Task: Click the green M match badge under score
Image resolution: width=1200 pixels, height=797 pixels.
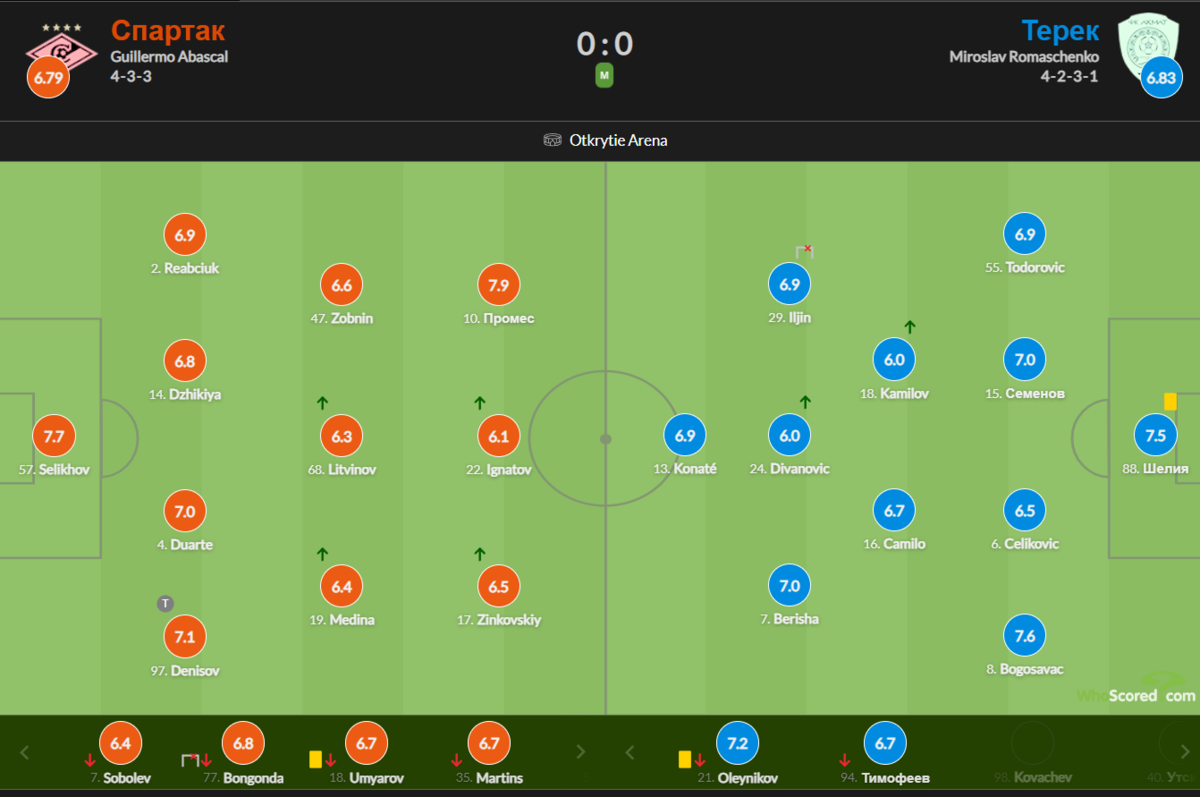Action: click(x=604, y=76)
